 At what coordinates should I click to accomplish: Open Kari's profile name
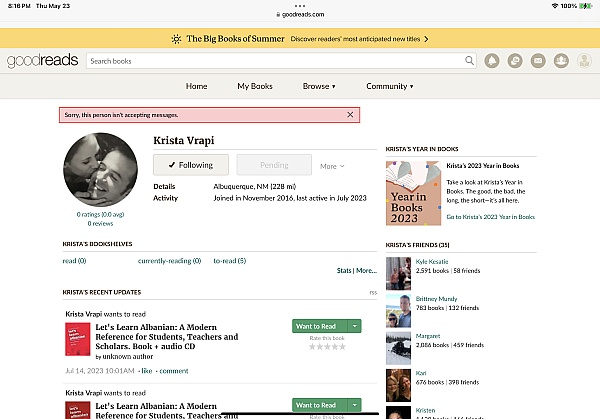[421, 373]
